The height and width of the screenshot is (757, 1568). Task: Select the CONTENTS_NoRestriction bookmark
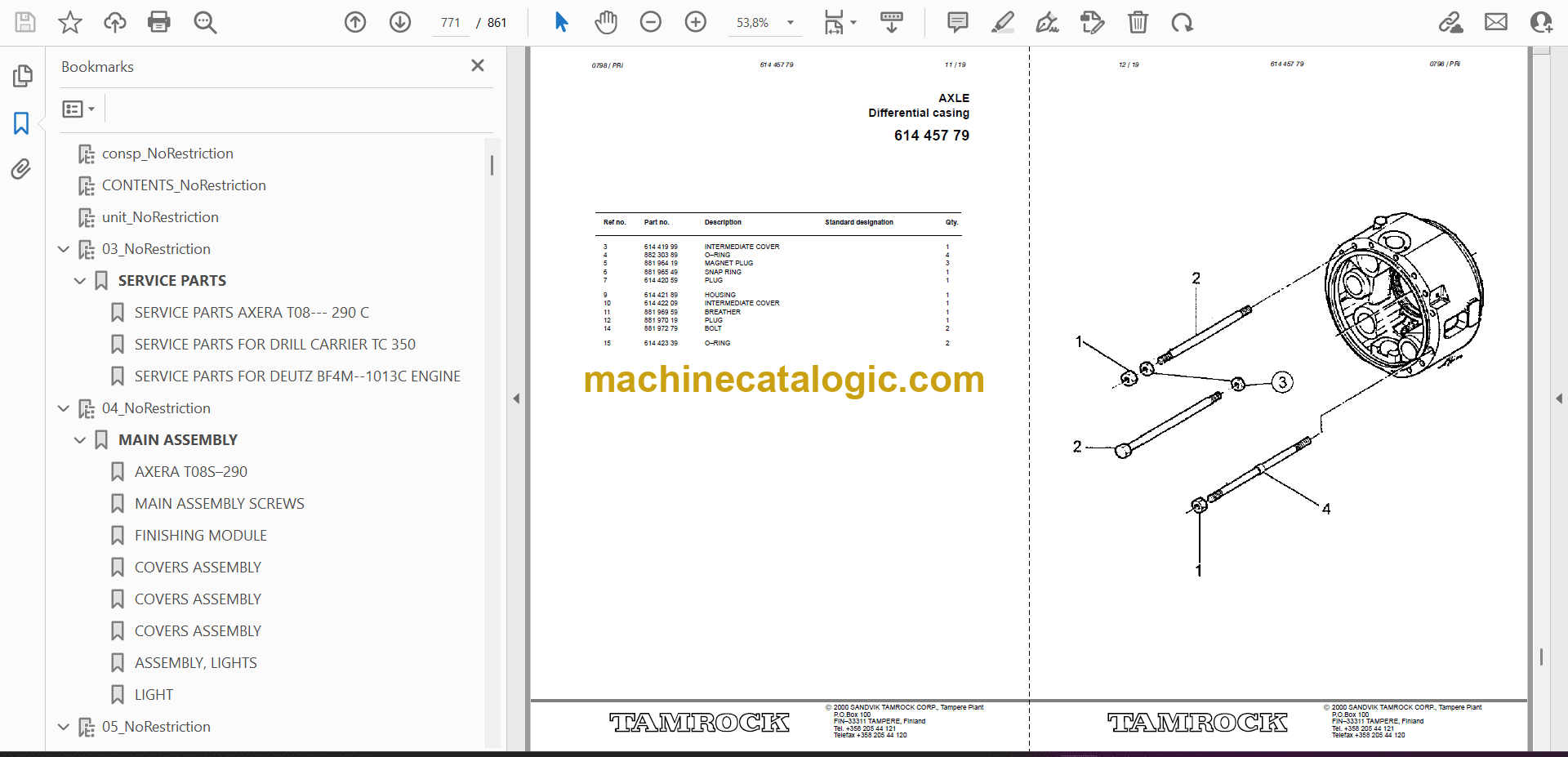pos(184,185)
